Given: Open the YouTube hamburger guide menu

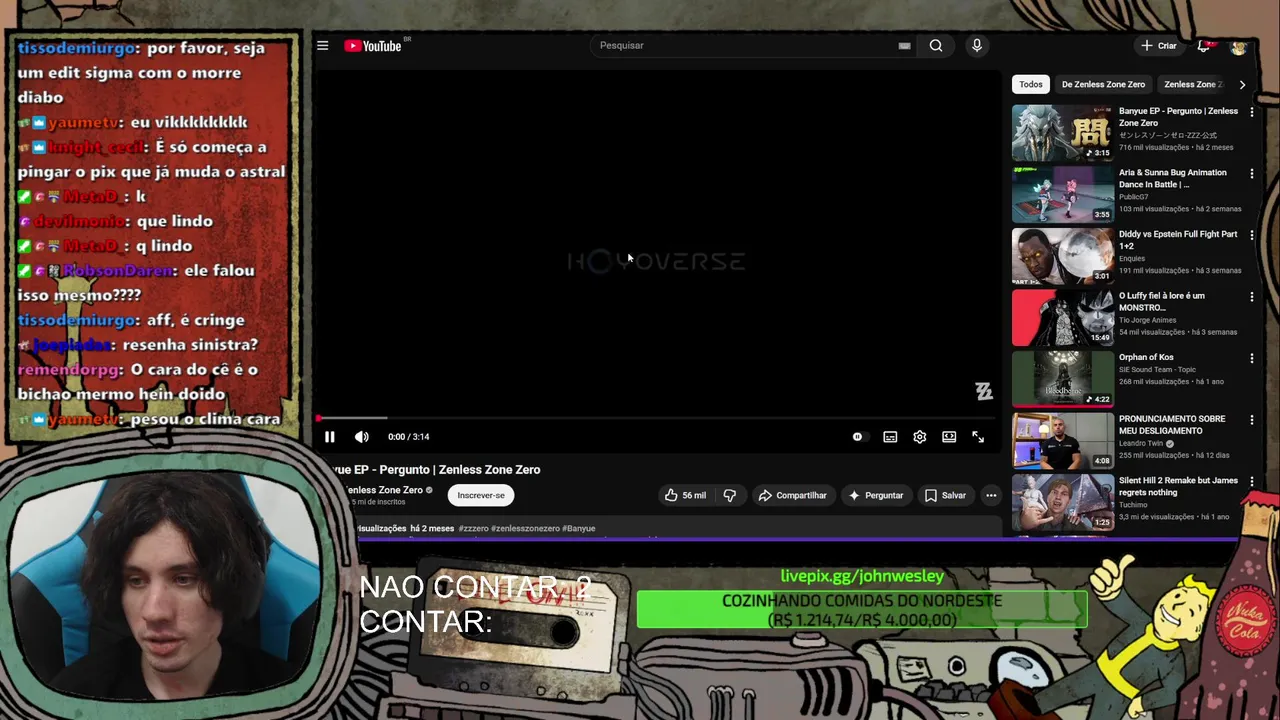Looking at the screenshot, I should pyautogui.click(x=323, y=45).
